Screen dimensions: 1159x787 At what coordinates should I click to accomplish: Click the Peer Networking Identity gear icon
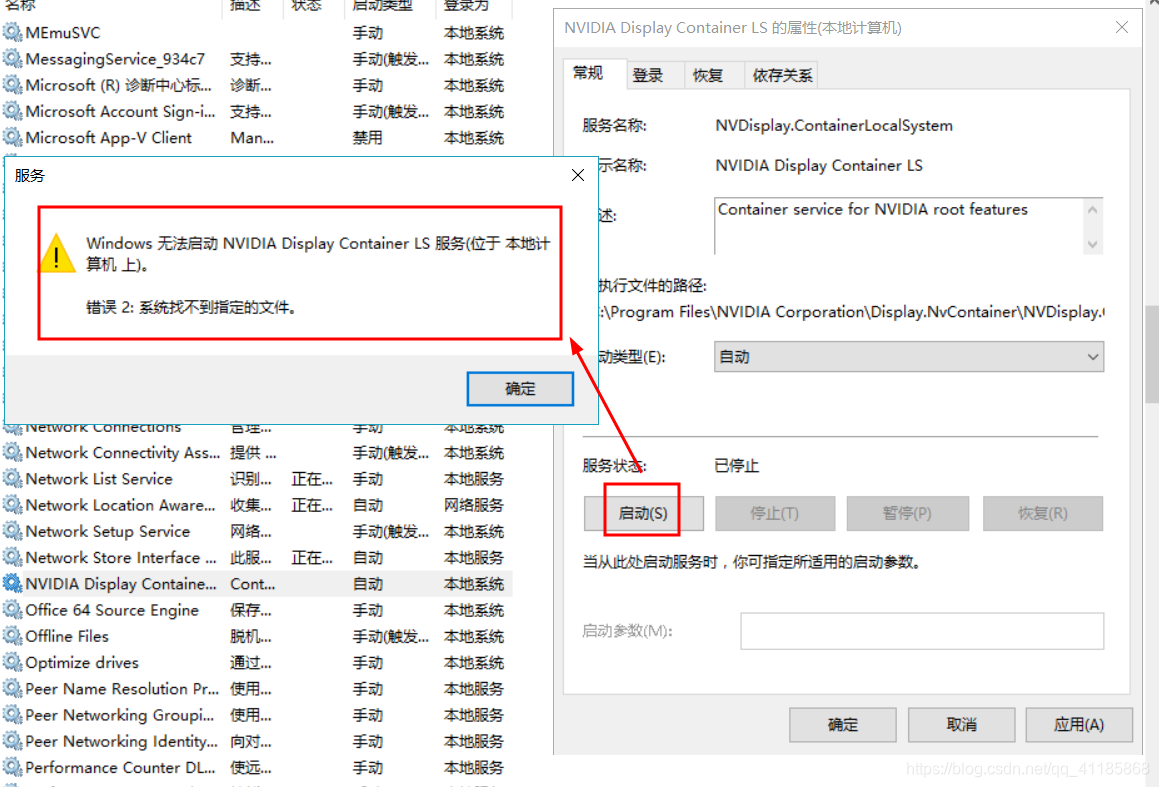click(x=12, y=741)
